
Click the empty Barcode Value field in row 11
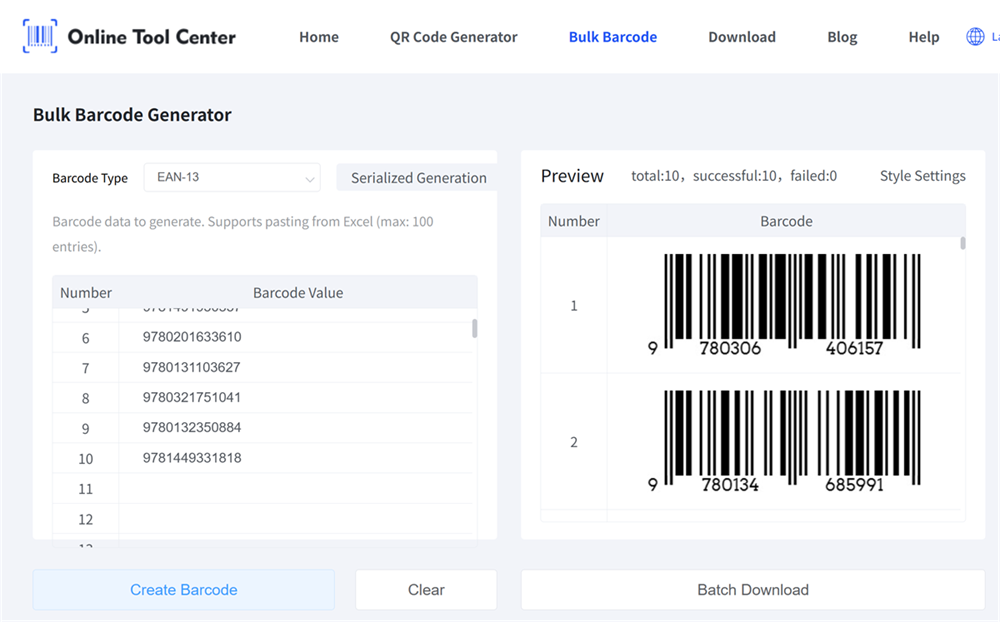click(x=296, y=488)
